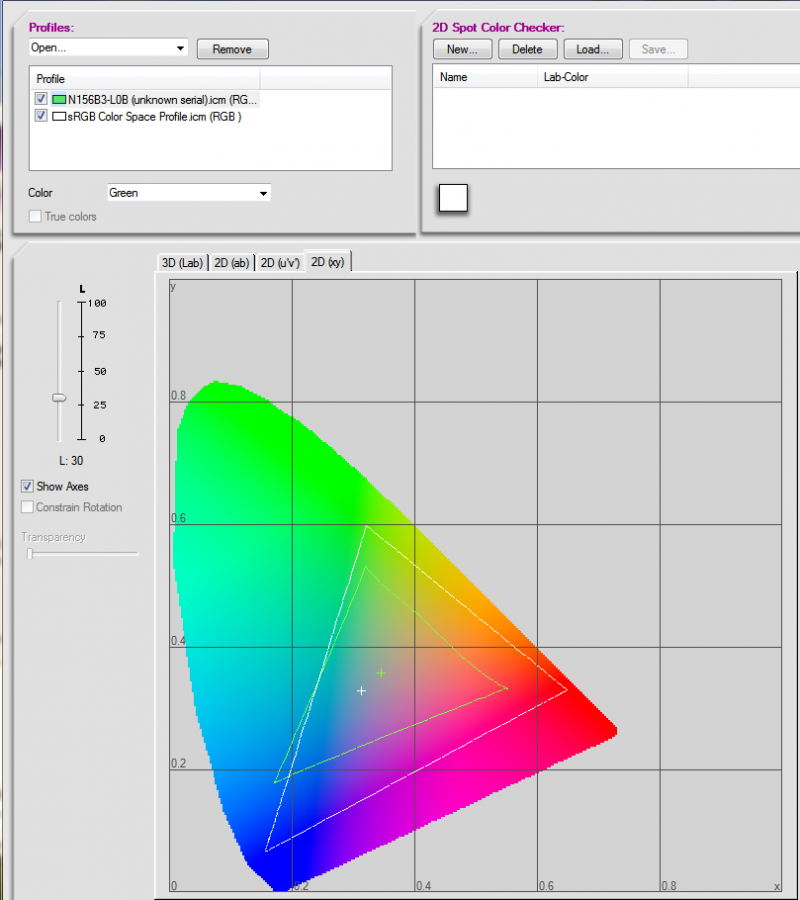The height and width of the screenshot is (900, 800).
Task: Select the 2D (xy) tab
Action: click(x=328, y=262)
